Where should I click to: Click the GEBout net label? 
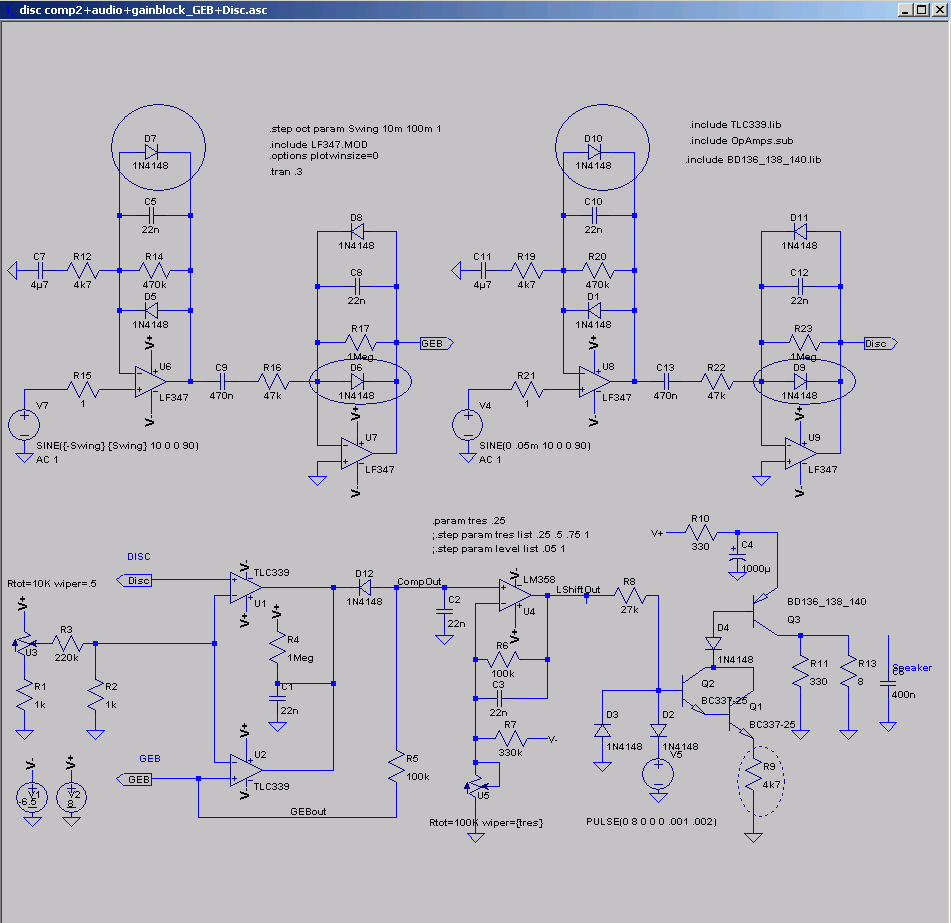click(308, 811)
